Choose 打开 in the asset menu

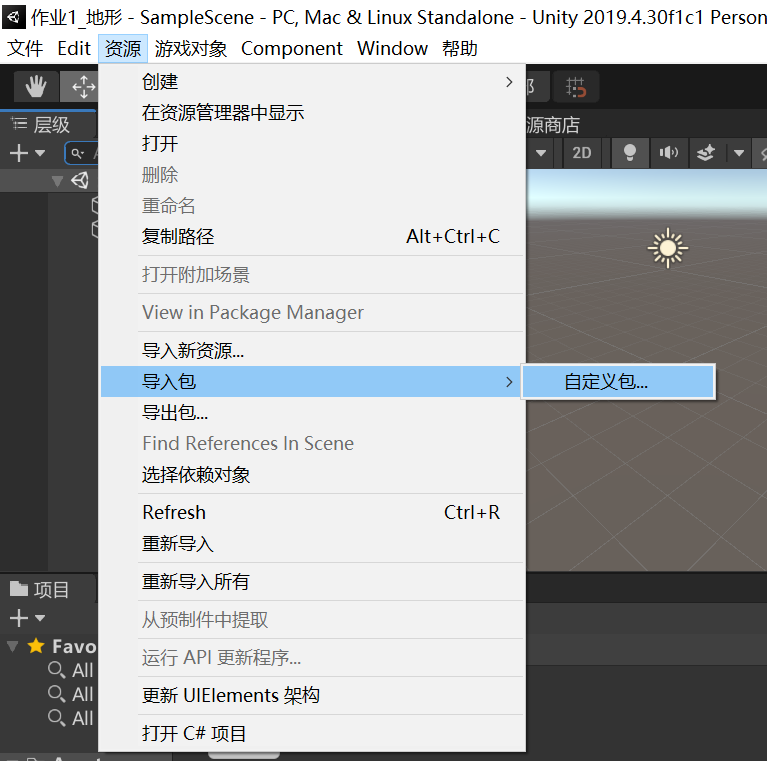pos(312,144)
